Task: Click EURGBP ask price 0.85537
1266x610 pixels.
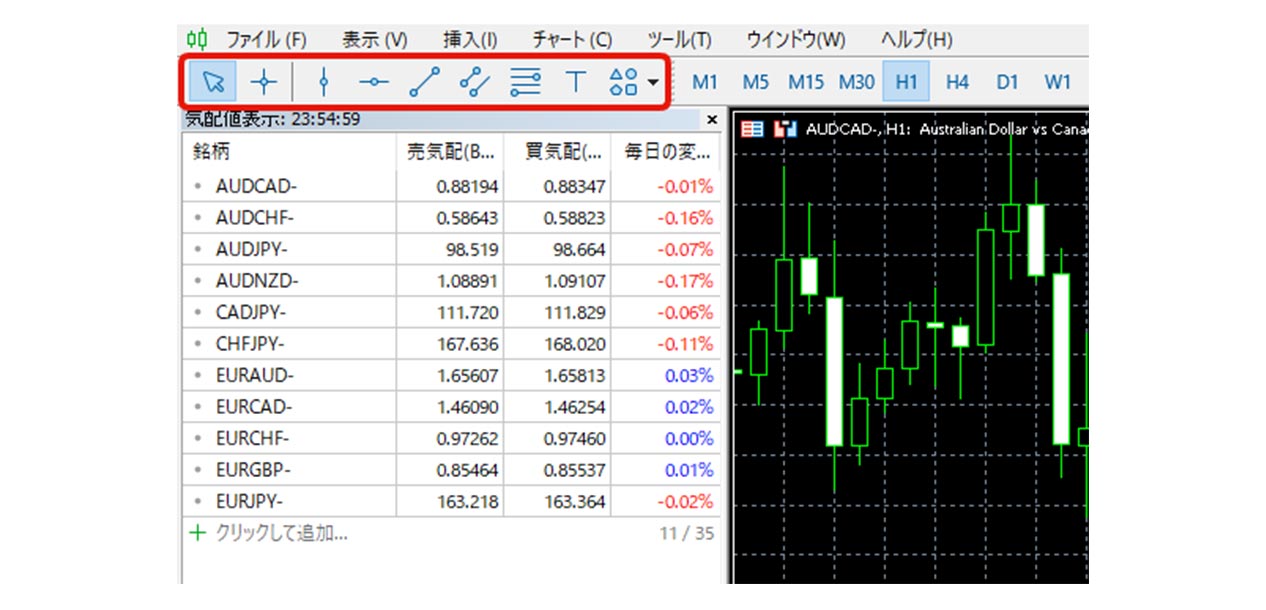Action: [575, 470]
